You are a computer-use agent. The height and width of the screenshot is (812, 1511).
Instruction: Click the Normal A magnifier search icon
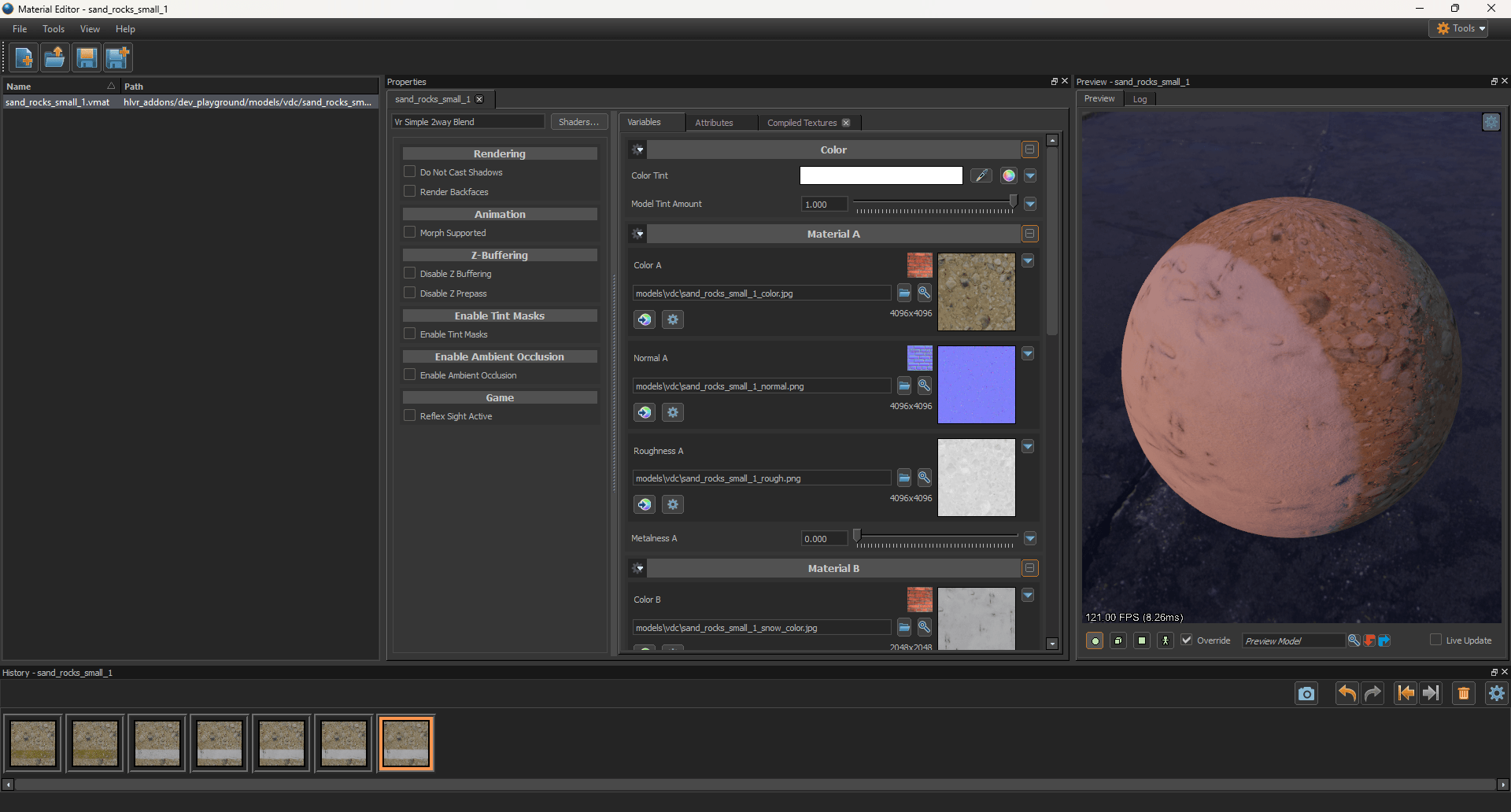point(925,386)
